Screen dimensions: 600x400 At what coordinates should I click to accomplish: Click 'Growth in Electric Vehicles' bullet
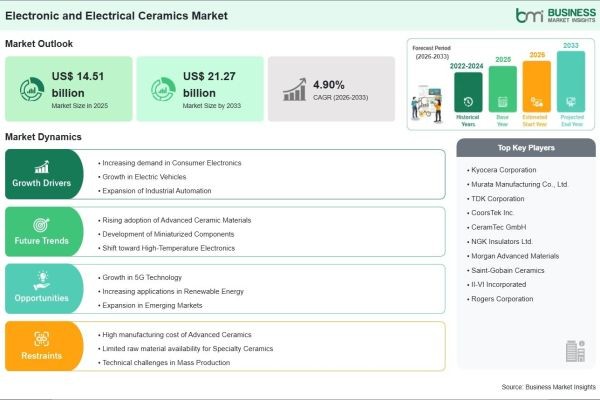coord(142,177)
